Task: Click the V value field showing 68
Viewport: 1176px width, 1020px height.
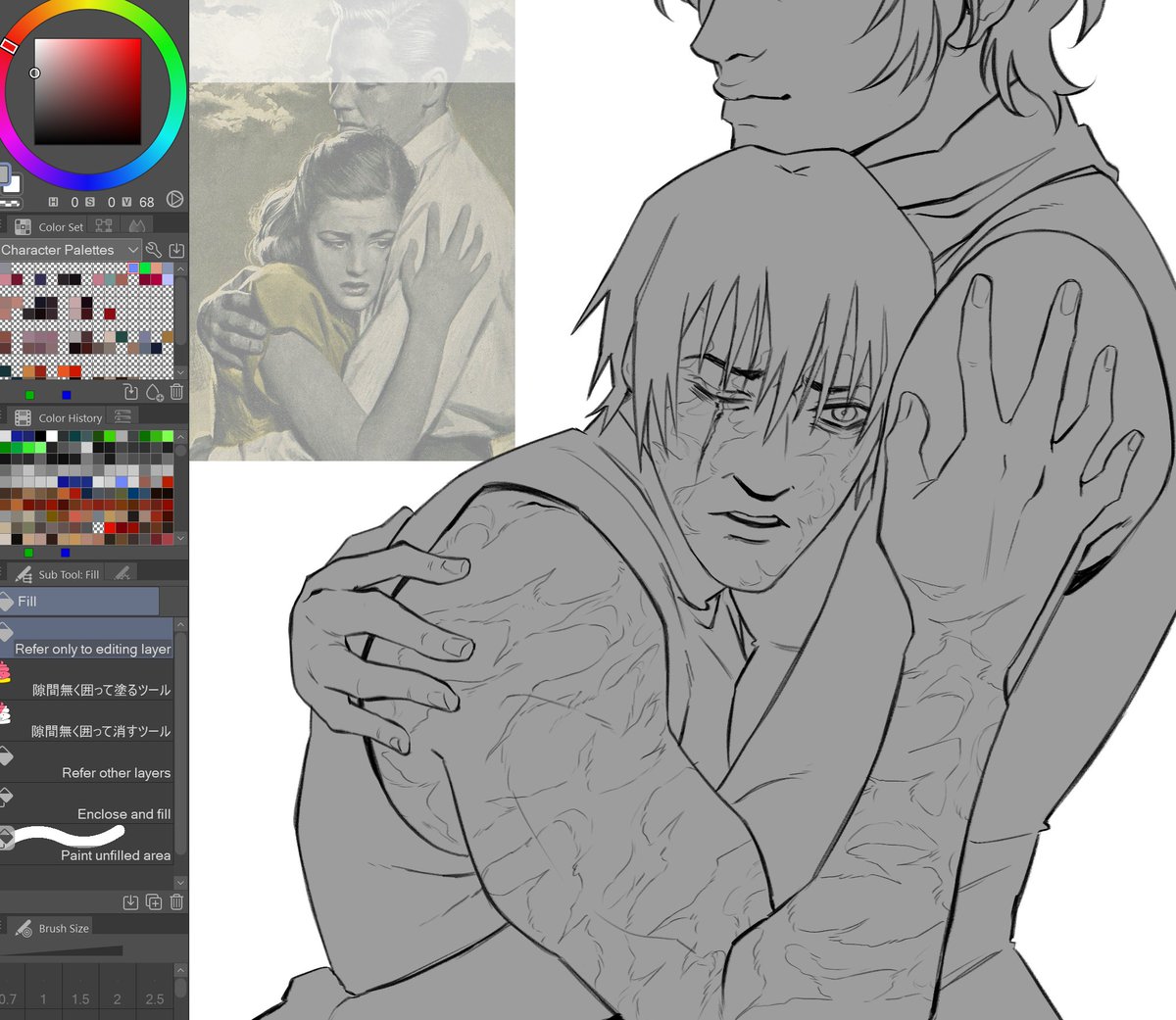Action: 146,202
